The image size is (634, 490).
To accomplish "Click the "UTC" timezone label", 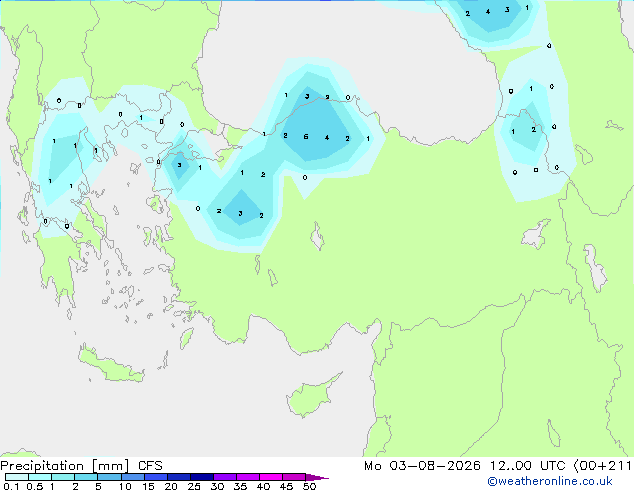I will [552, 466].
